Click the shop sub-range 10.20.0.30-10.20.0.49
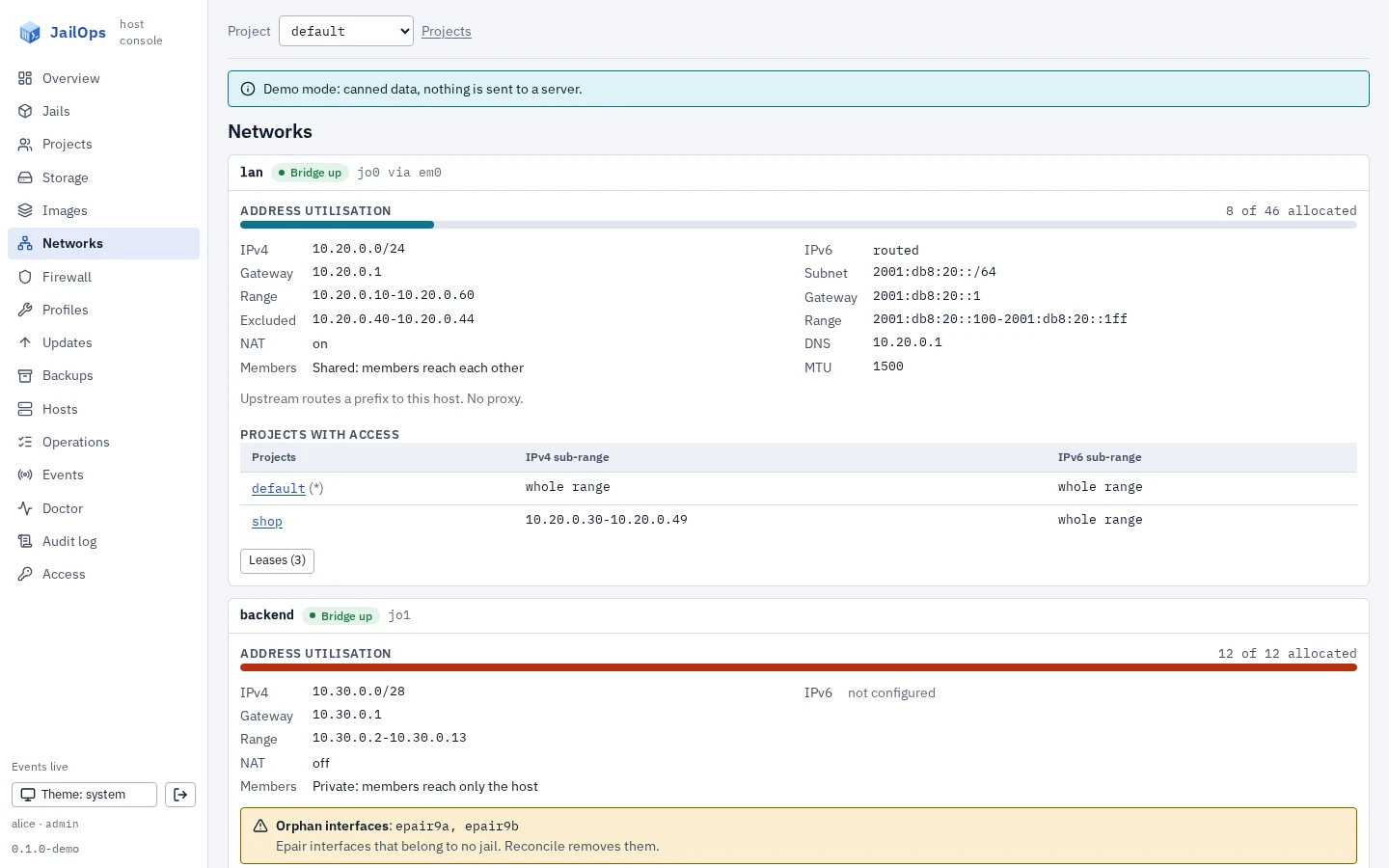The image size is (1389, 868). click(x=607, y=520)
